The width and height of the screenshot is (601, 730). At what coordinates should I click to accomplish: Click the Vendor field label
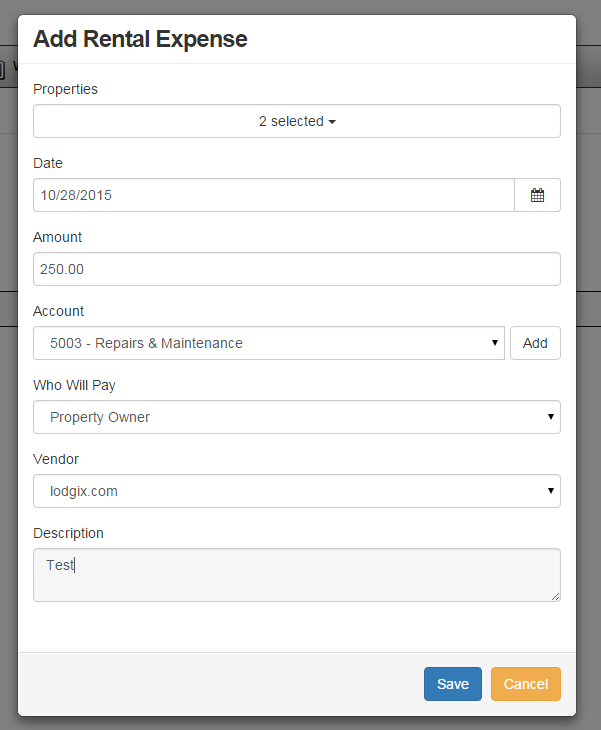click(x=56, y=459)
